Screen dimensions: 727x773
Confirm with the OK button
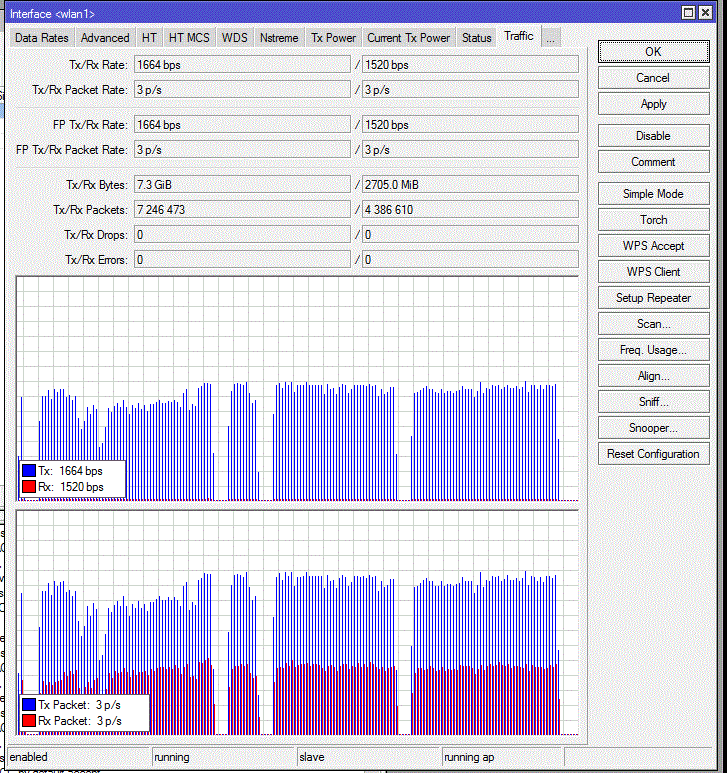654,52
